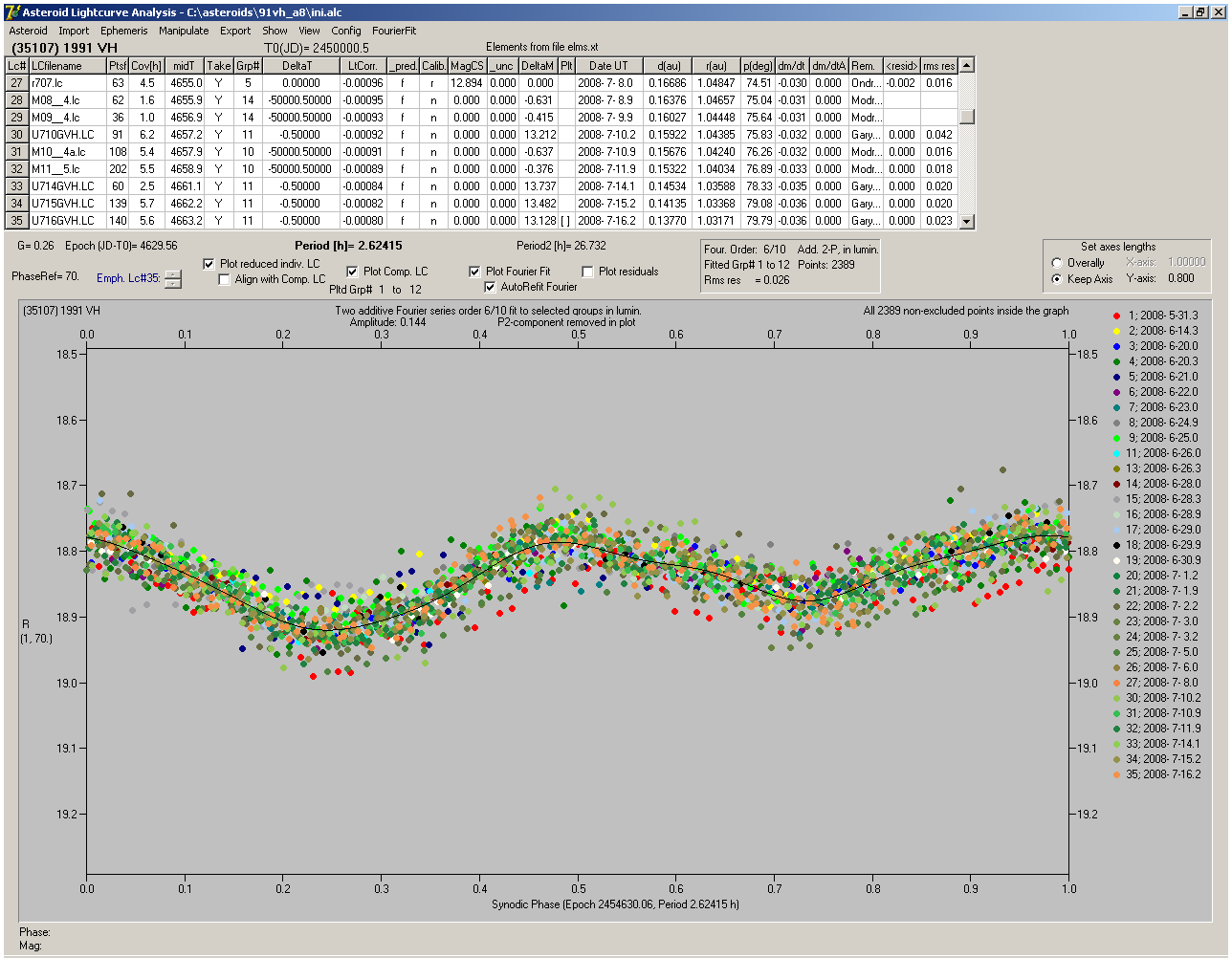Click the PhaseRef= 70. label
This screenshot has height=958, width=1232.
click(45, 276)
